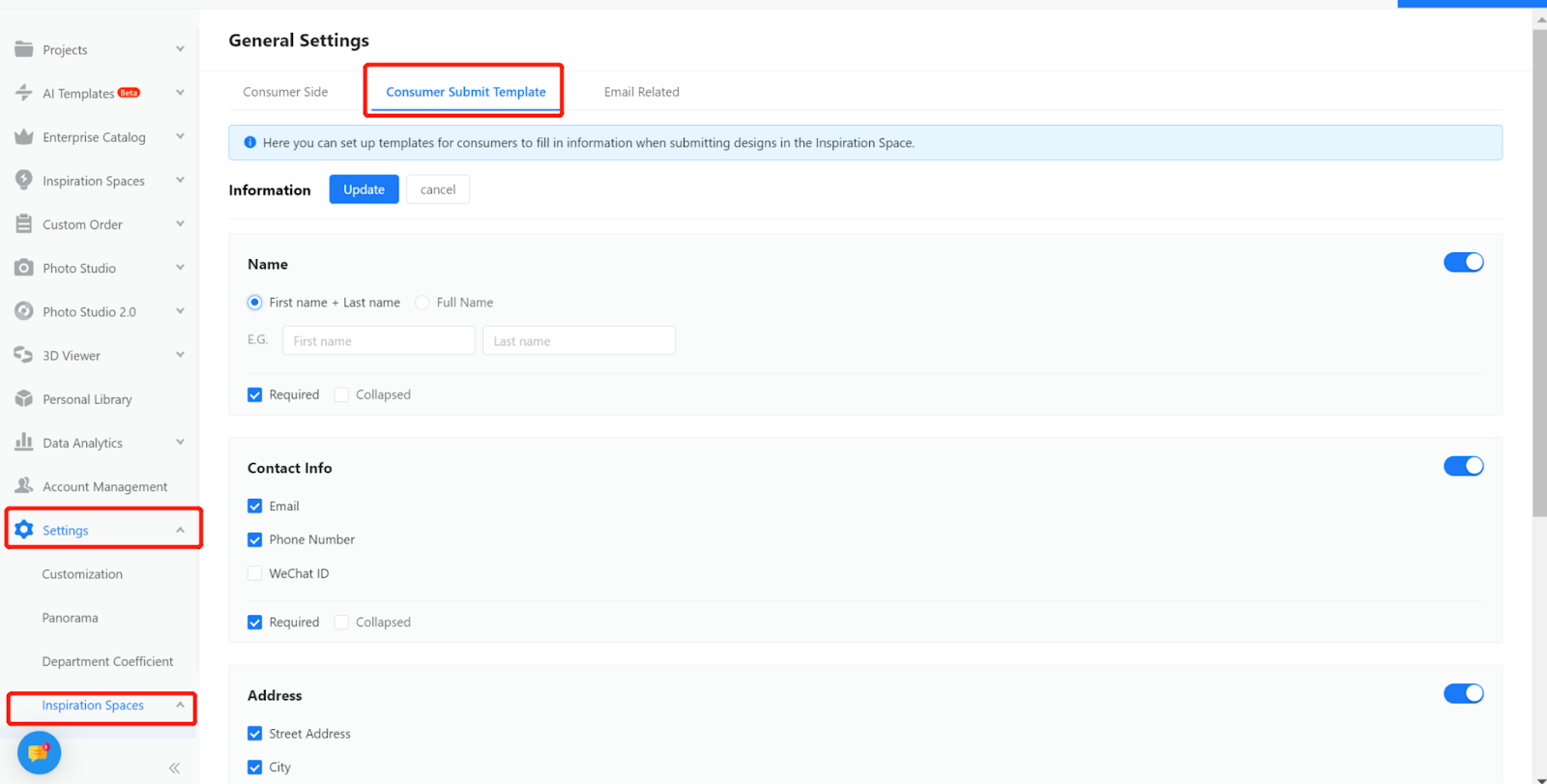This screenshot has width=1547, height=784.
Task: Select the Full Name radio option
Action: point(423,303)
